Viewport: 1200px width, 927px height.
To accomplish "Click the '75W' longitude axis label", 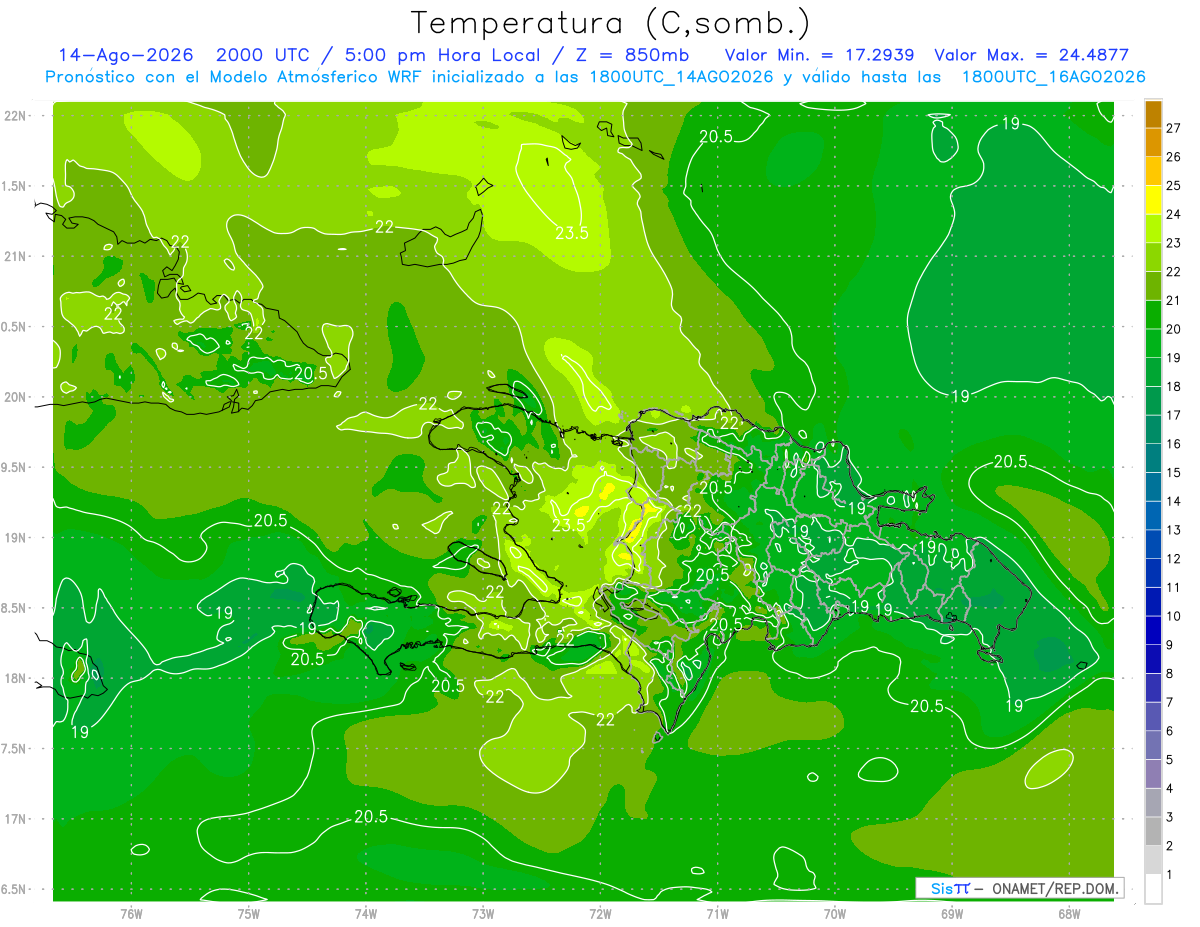I will tap(249, 913).
